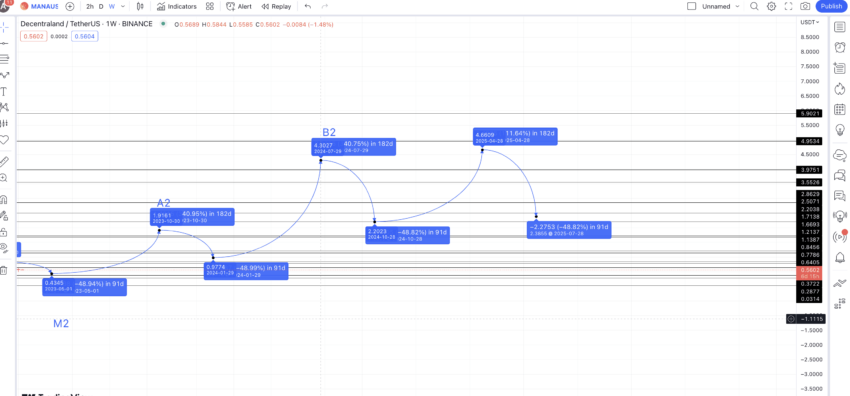Select the 4.3027 price range label box
The height and width of the screenshot is (396, 850).
354,147
